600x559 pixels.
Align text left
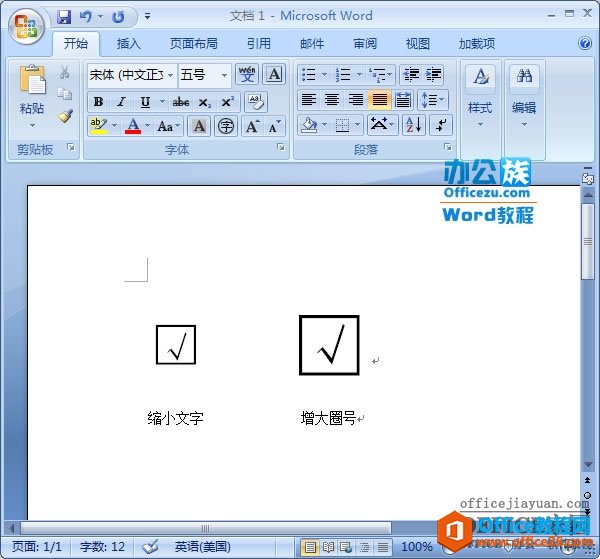(309, 100)
